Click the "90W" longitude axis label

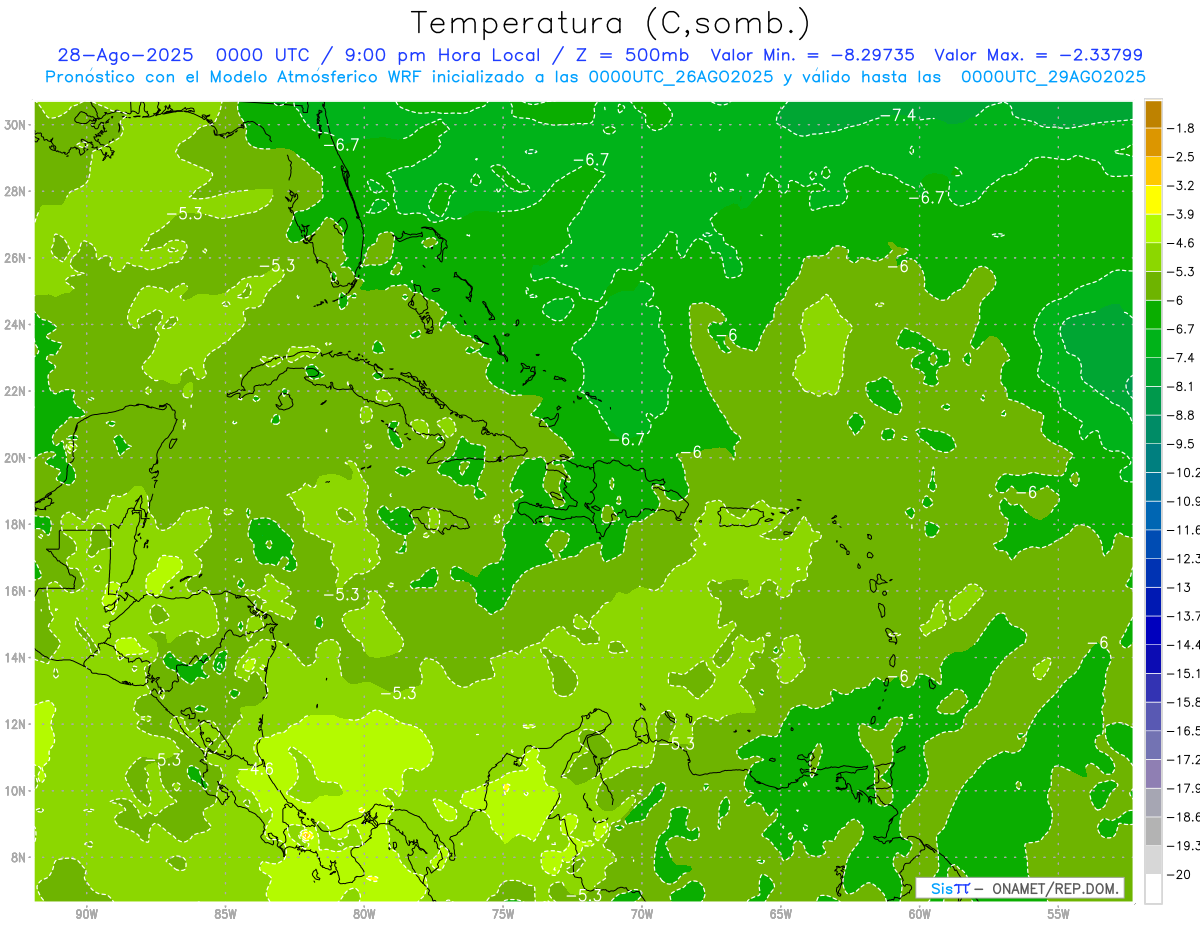point(87,914)
